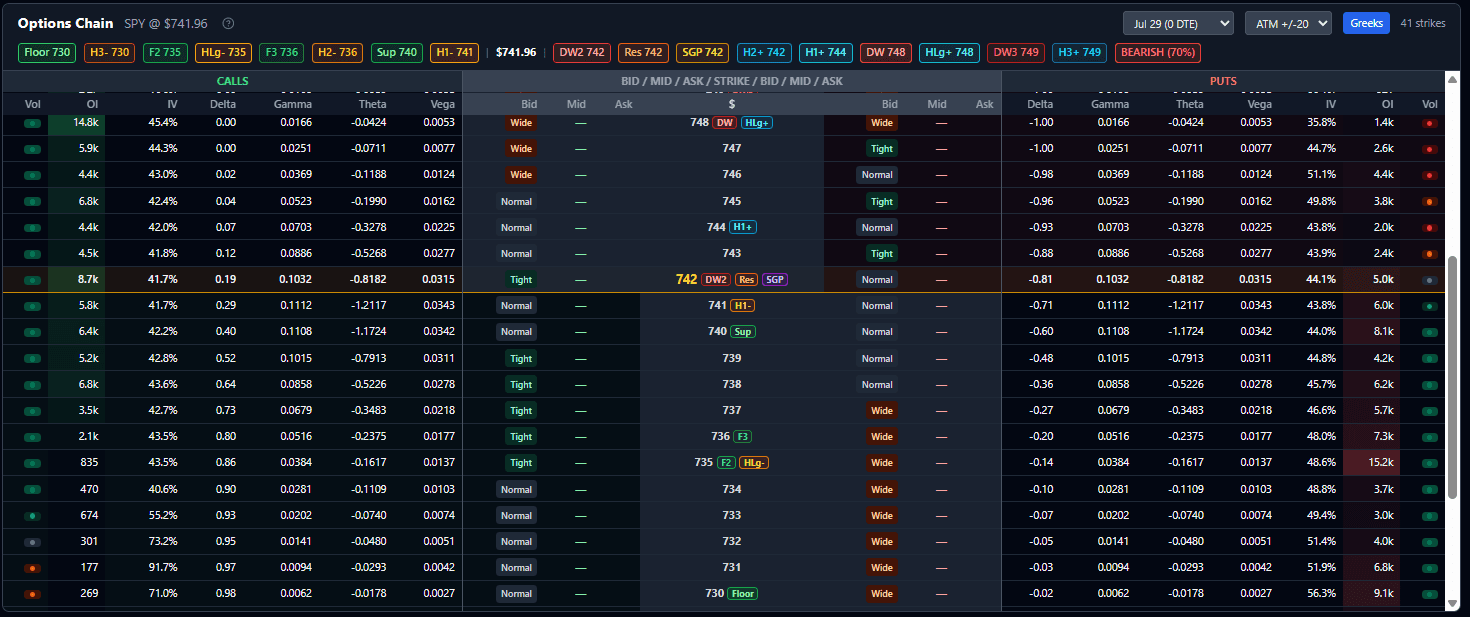Click call-side volume indicator in 748 strike row
This screenshot has height=617, width=1470.
coord(33,123)
